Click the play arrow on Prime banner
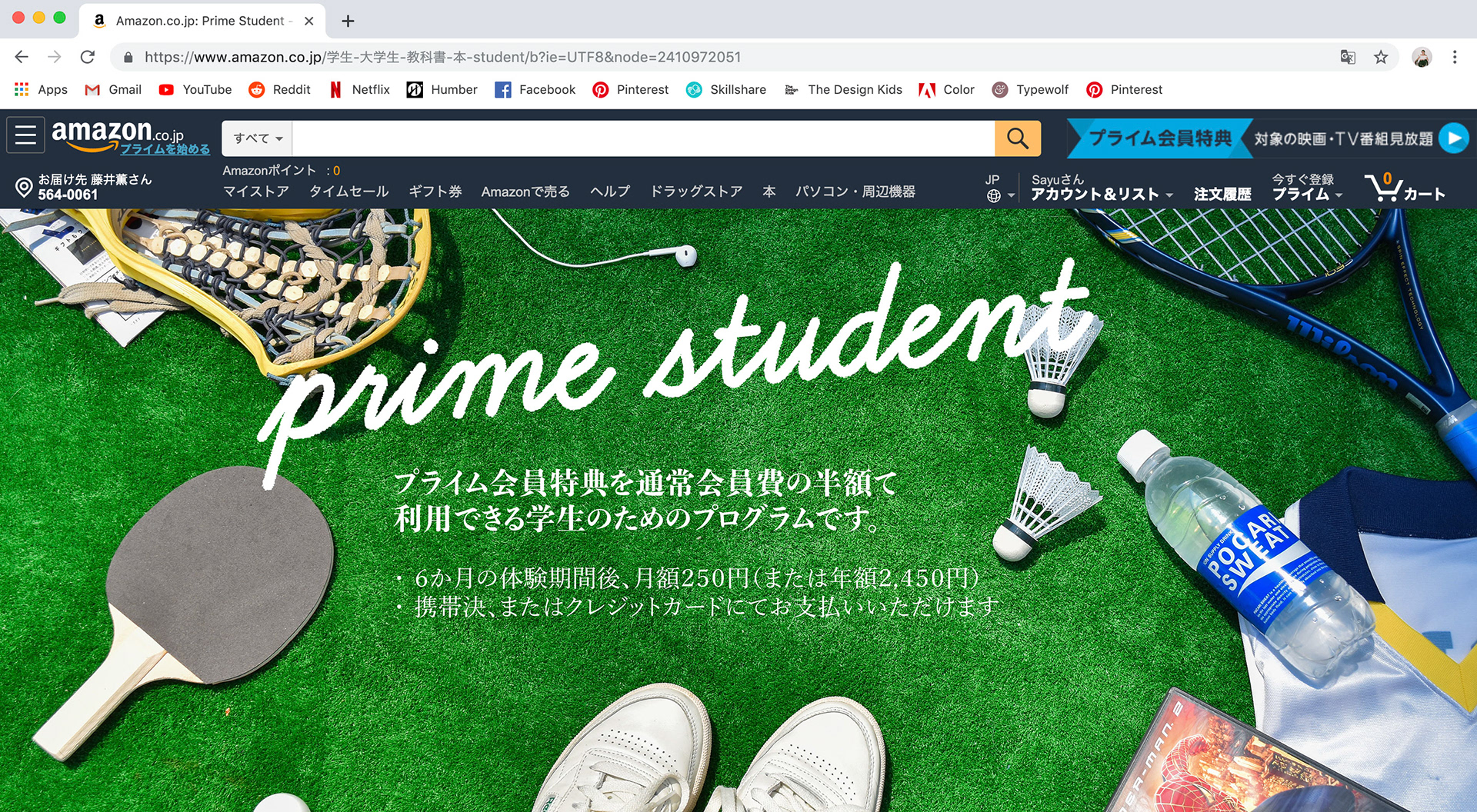Image resolution: width=1477 pixels, height=812 pixels. [x=1453, y=138]
